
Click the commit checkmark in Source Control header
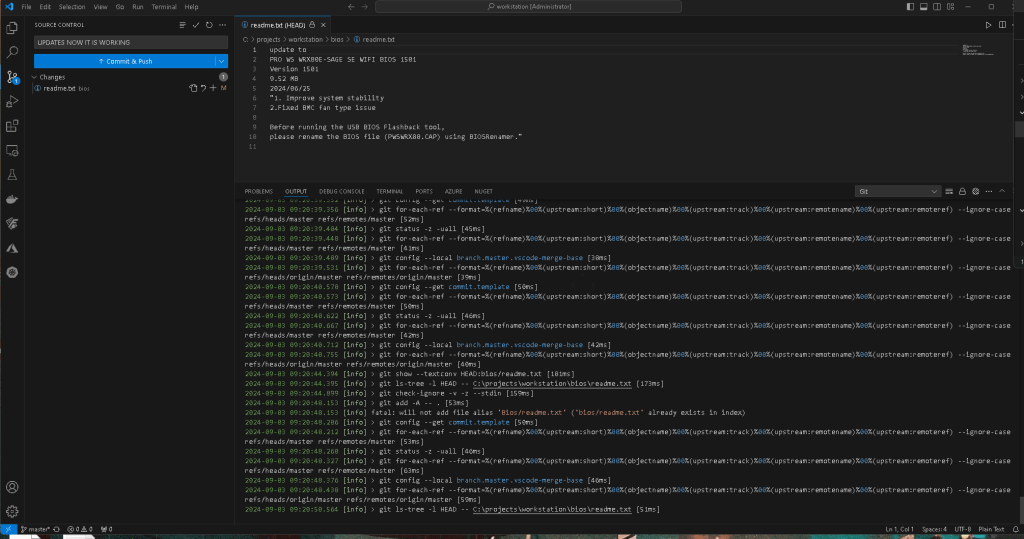click(x=196, y=25)
